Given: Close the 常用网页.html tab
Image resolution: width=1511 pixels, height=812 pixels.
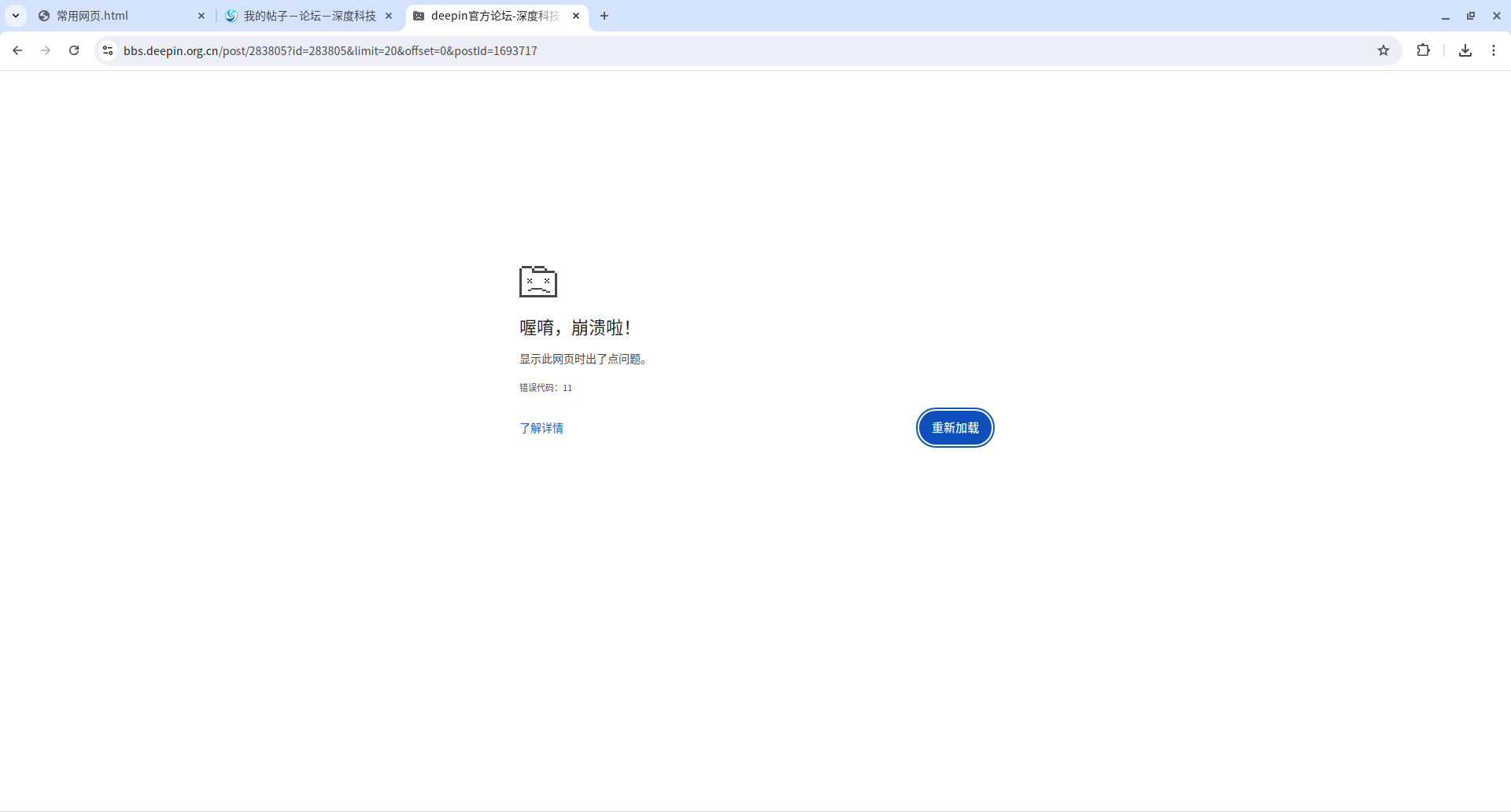Looking at the screenshot, I should (x=201, y=16).
